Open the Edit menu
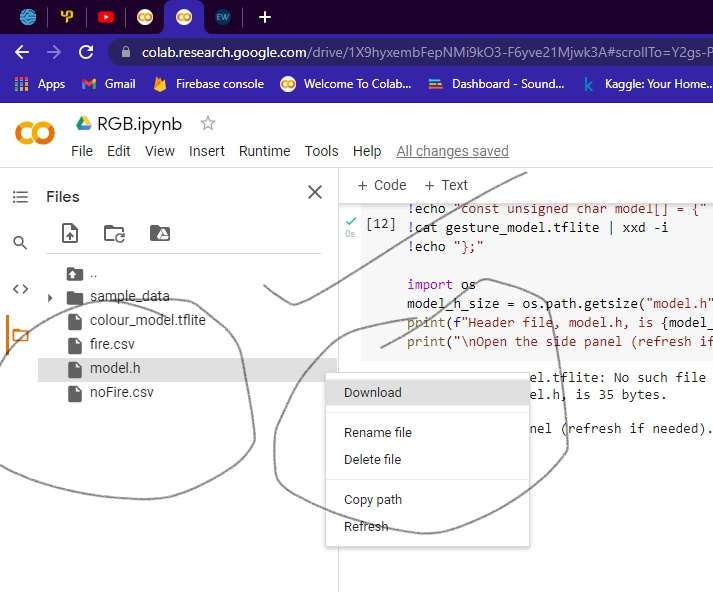 tap(119, 151)
